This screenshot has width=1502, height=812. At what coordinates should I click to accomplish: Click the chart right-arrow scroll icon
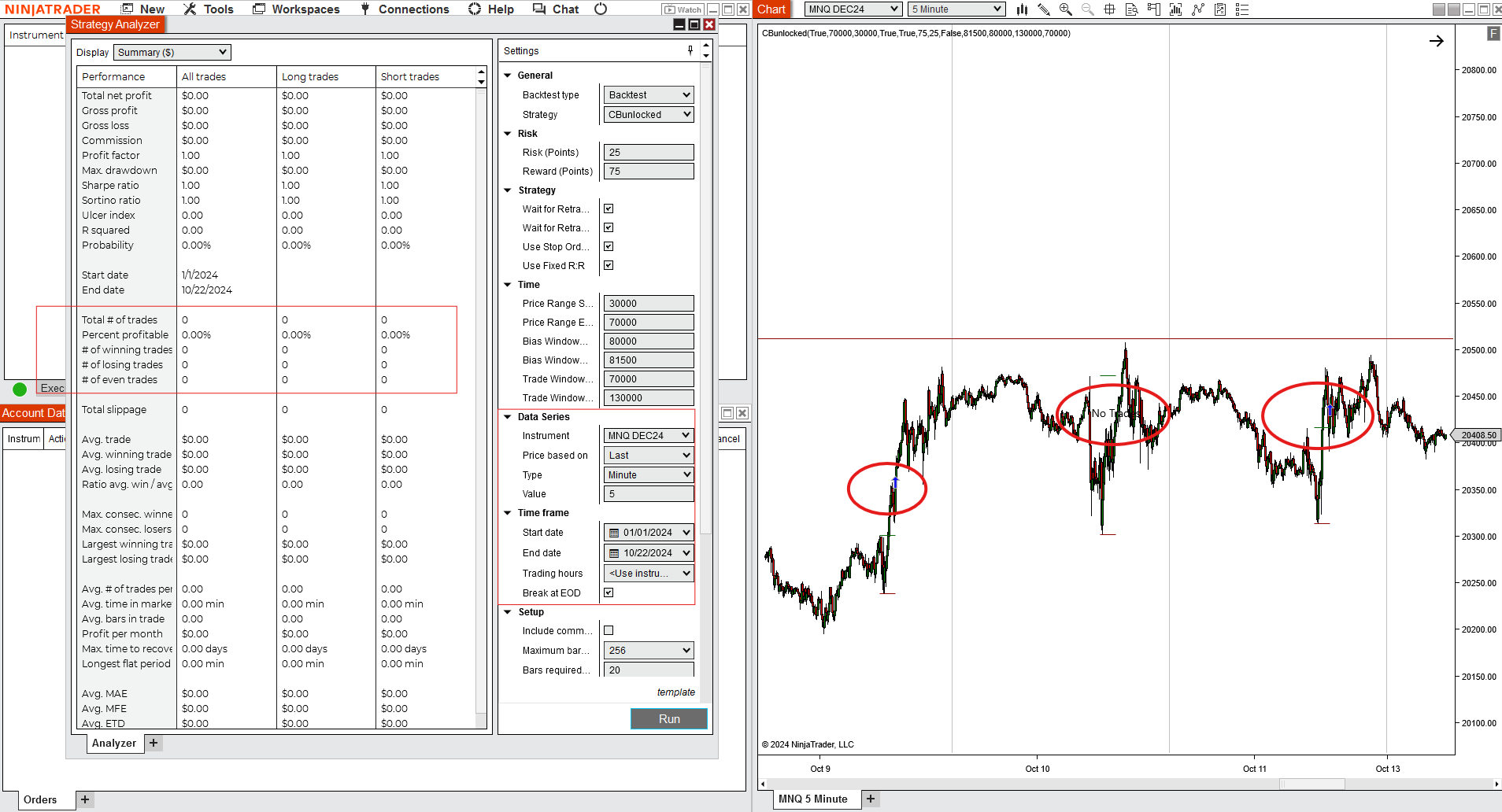pyautogui.click(x=1437, y=41)
